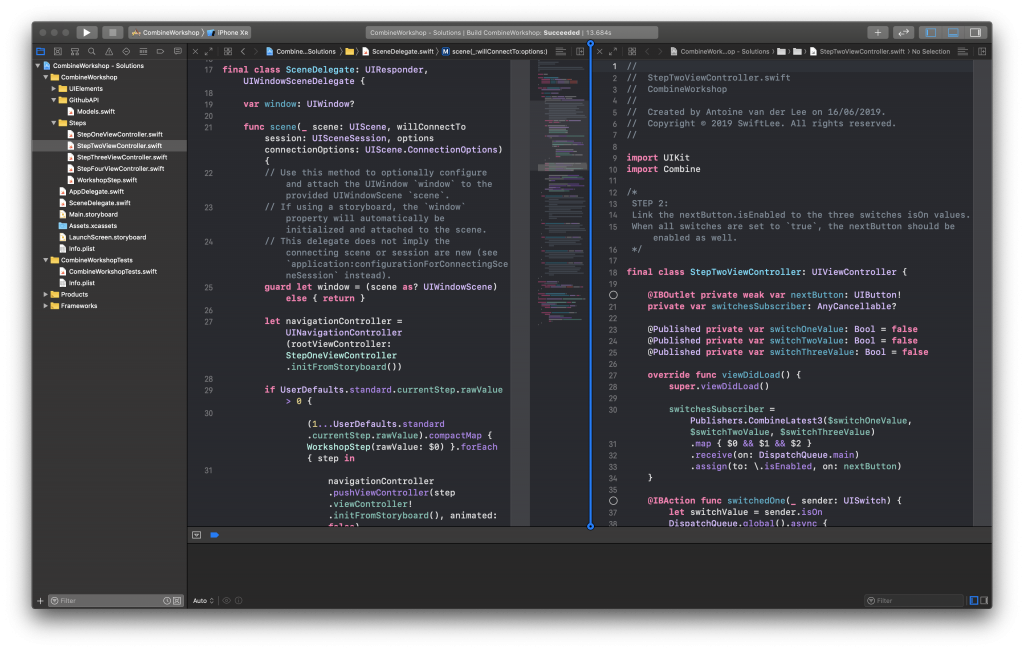Click the debug area Filter field

912,600
